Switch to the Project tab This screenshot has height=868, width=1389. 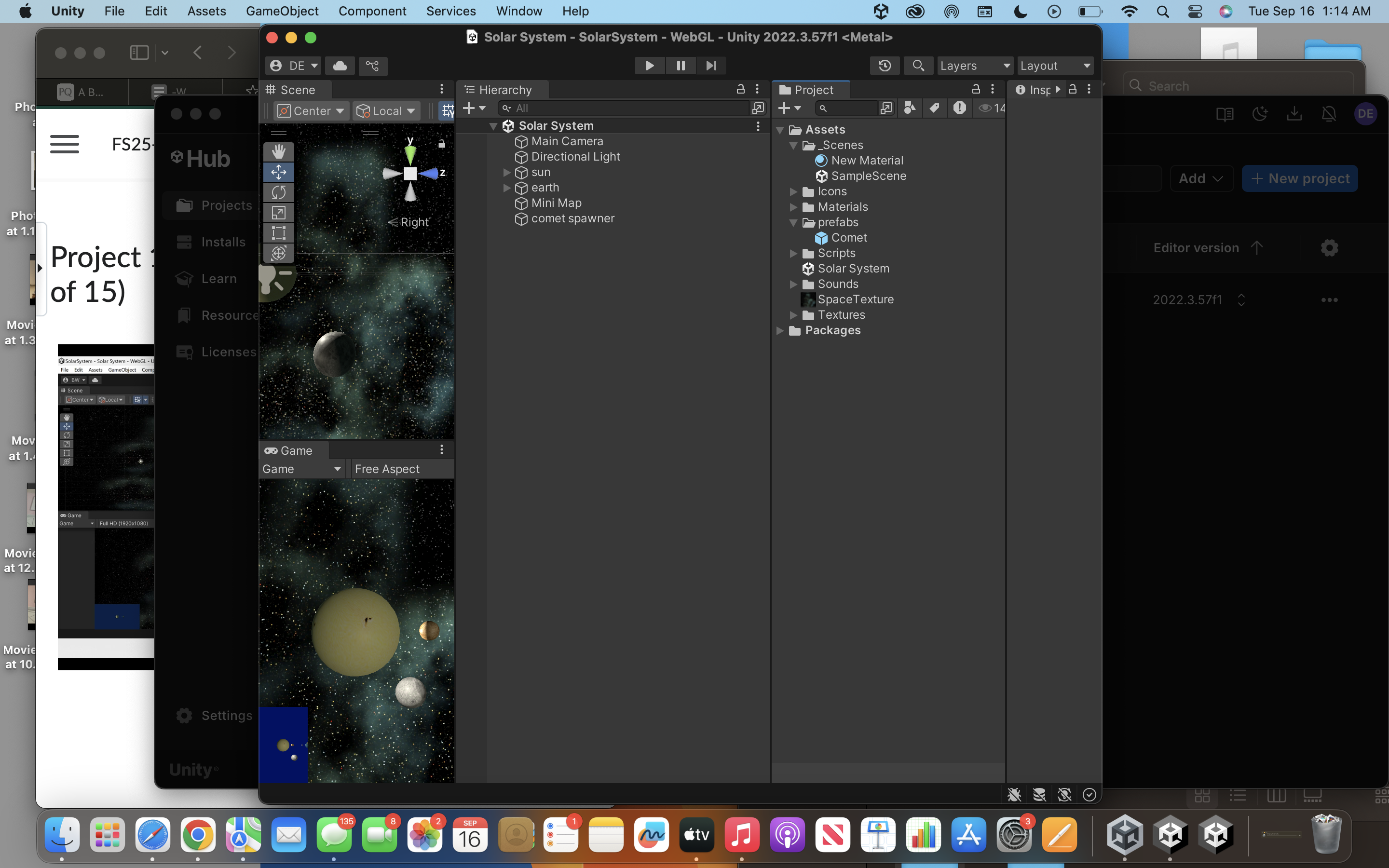point(810,90)
